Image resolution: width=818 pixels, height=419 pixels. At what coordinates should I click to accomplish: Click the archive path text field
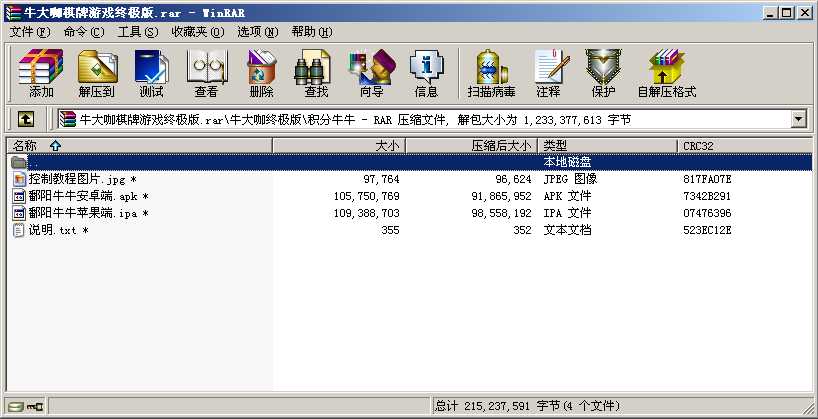(425, 119)
